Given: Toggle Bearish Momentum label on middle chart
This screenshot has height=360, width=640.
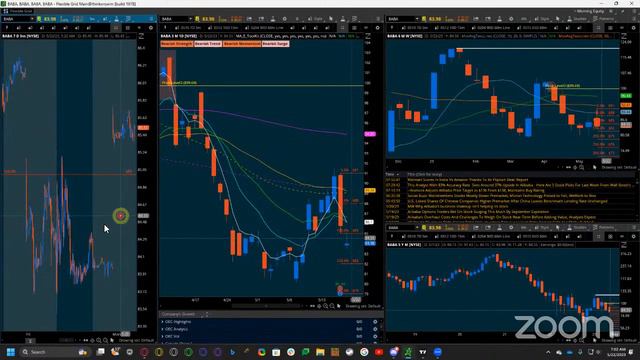Looking at the screenshot, I should coord(242,44).
